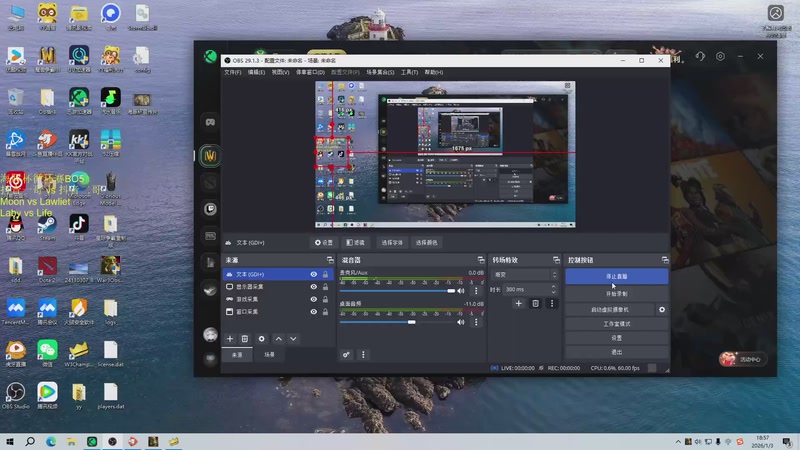800x450 pixels.
Task: Delete the selected source with the trash icon
Action: point(245,339)
